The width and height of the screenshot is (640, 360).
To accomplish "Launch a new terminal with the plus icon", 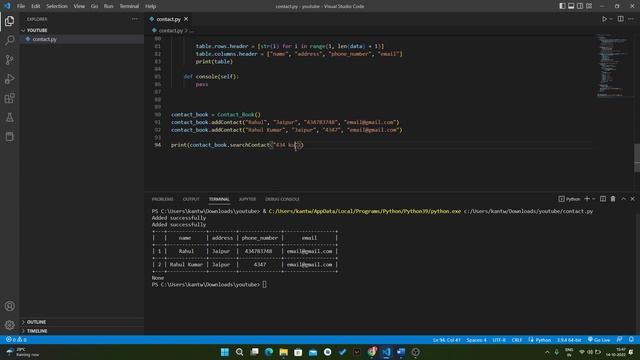I will point(587,199).
